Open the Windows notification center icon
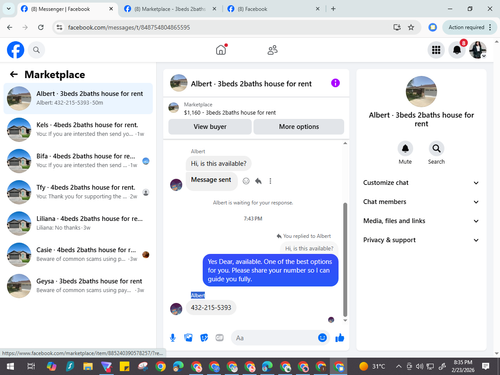Viewport: 500px width, 375px height. click(x=486, y=367)
